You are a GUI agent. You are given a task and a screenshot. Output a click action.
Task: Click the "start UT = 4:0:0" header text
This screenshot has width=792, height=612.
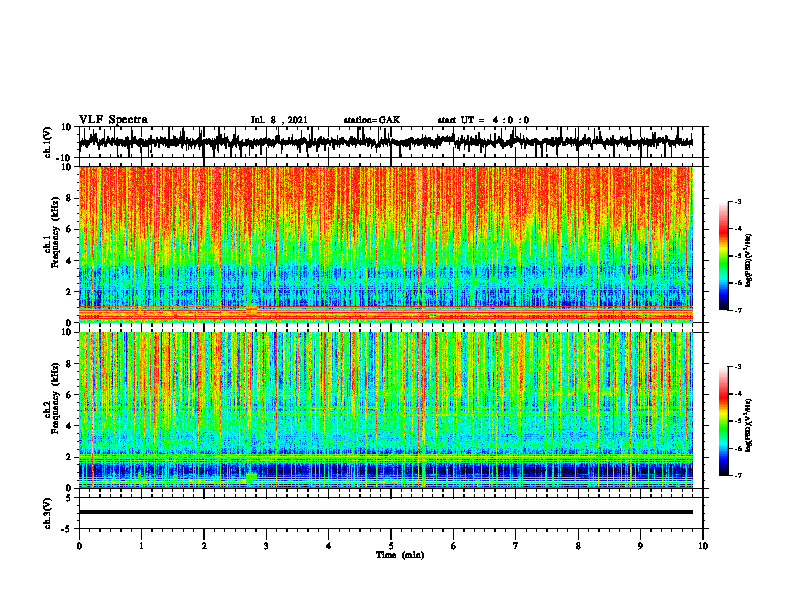[483, 120]
